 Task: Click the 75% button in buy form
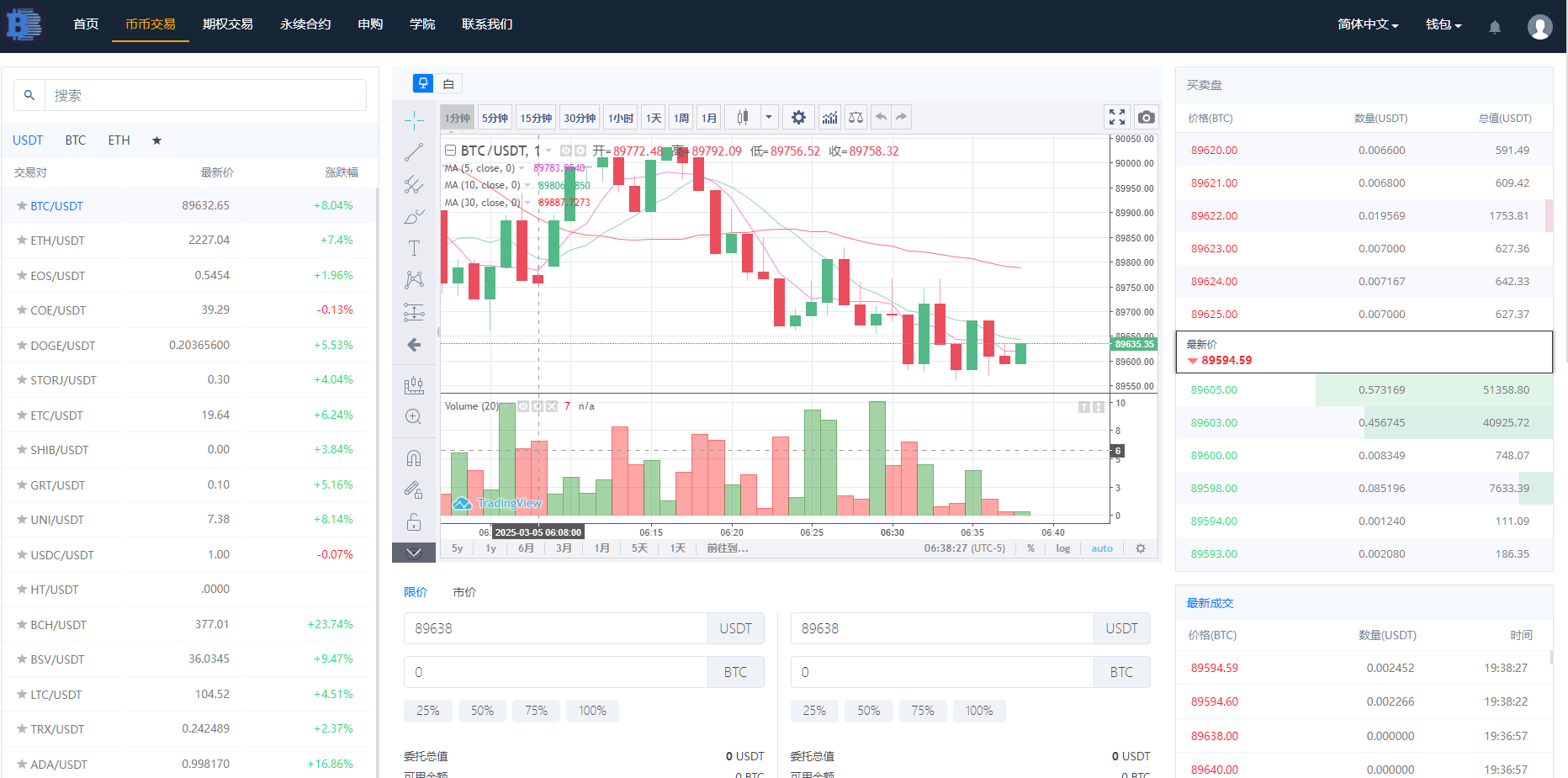(x=536, y=711)
